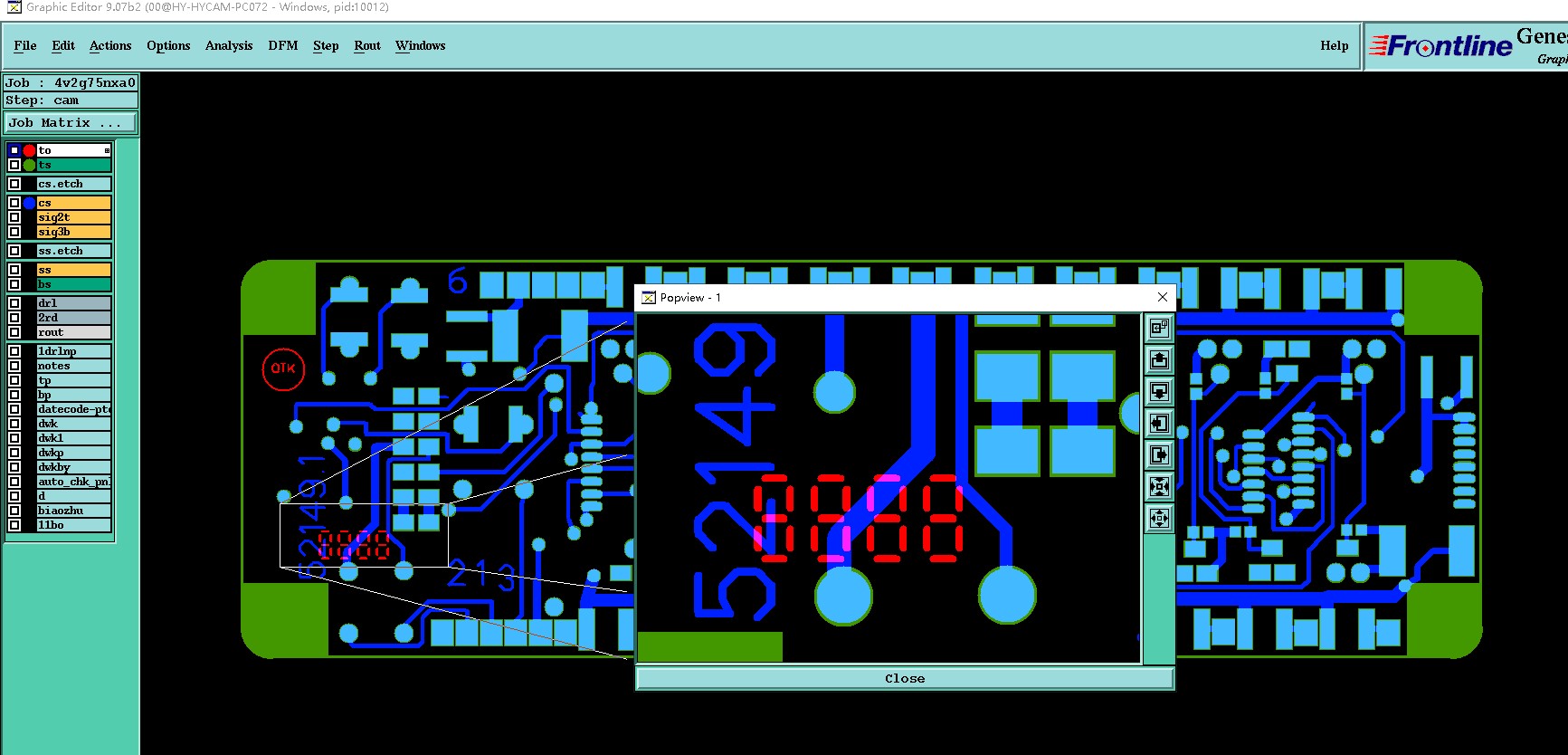Select the tp layer name
This screenshot has height=755, width=1568.
pyautogui.click(x=73, y=380)
